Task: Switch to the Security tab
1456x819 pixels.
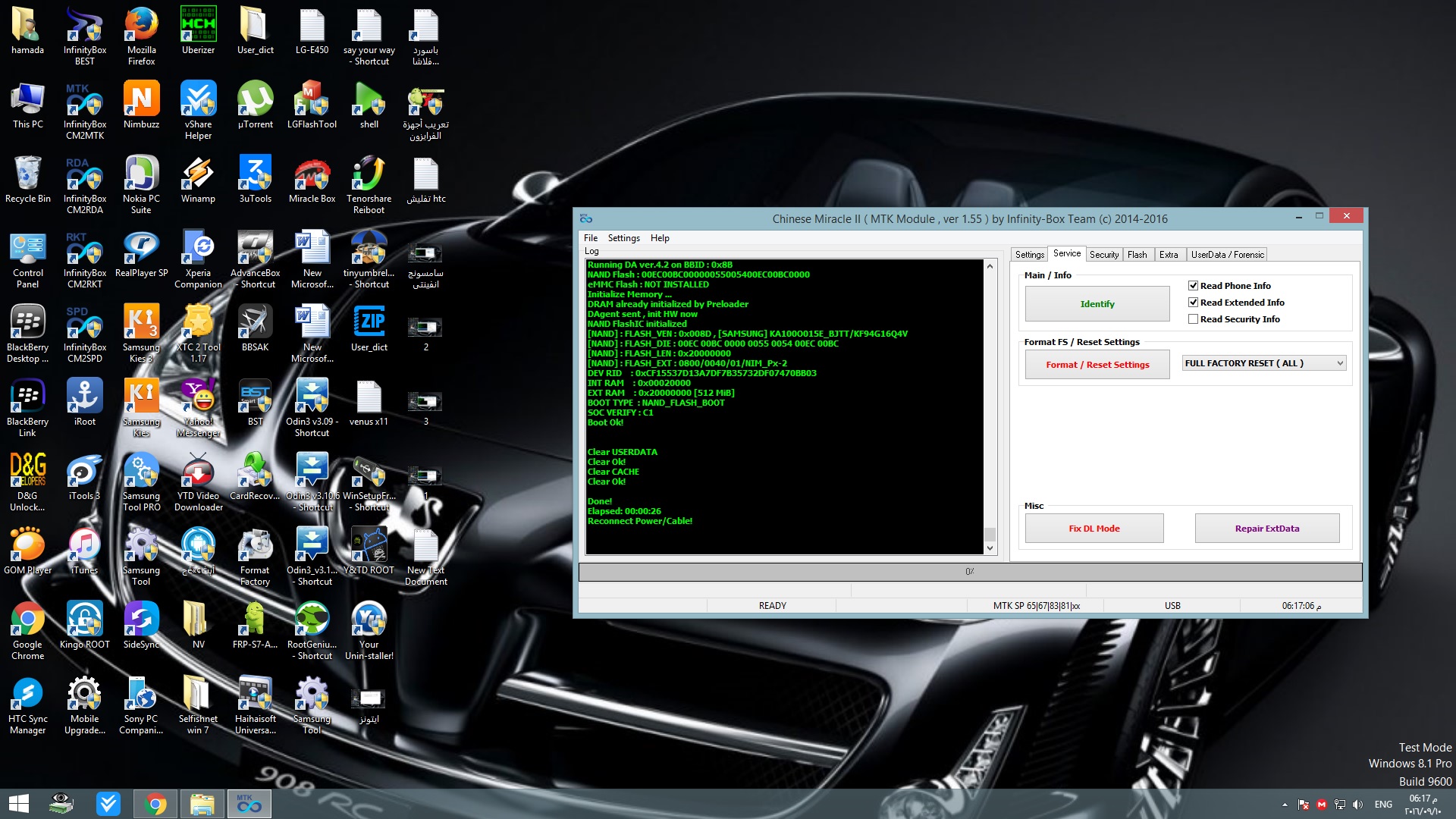Action: (x=1103, y=255)
